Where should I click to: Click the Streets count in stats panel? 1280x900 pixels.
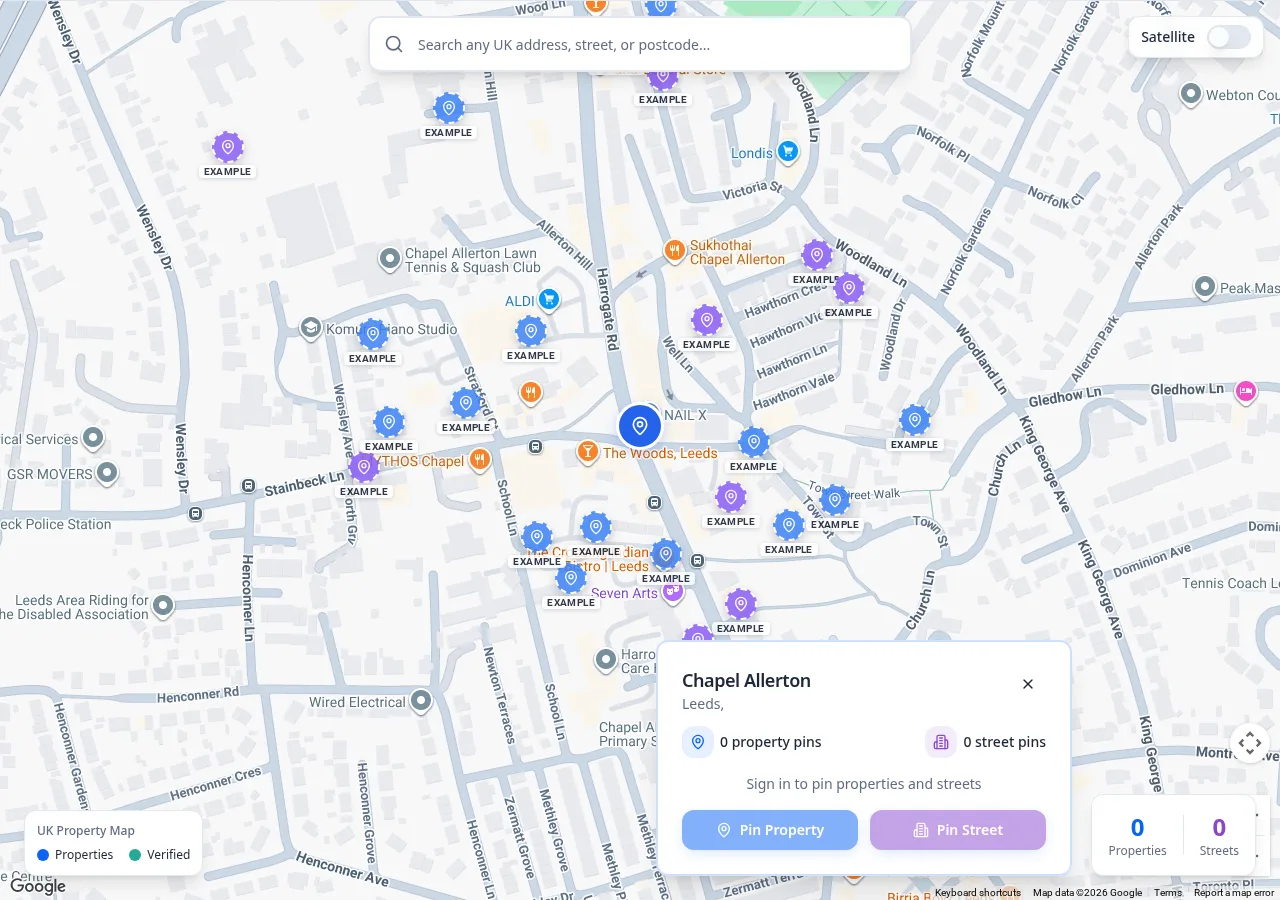[x=1219, y=827]
